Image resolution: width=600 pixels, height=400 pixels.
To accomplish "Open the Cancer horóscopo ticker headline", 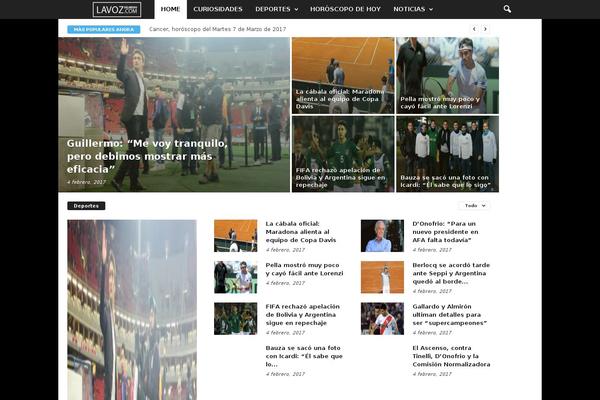I will (x=217, y=29).
